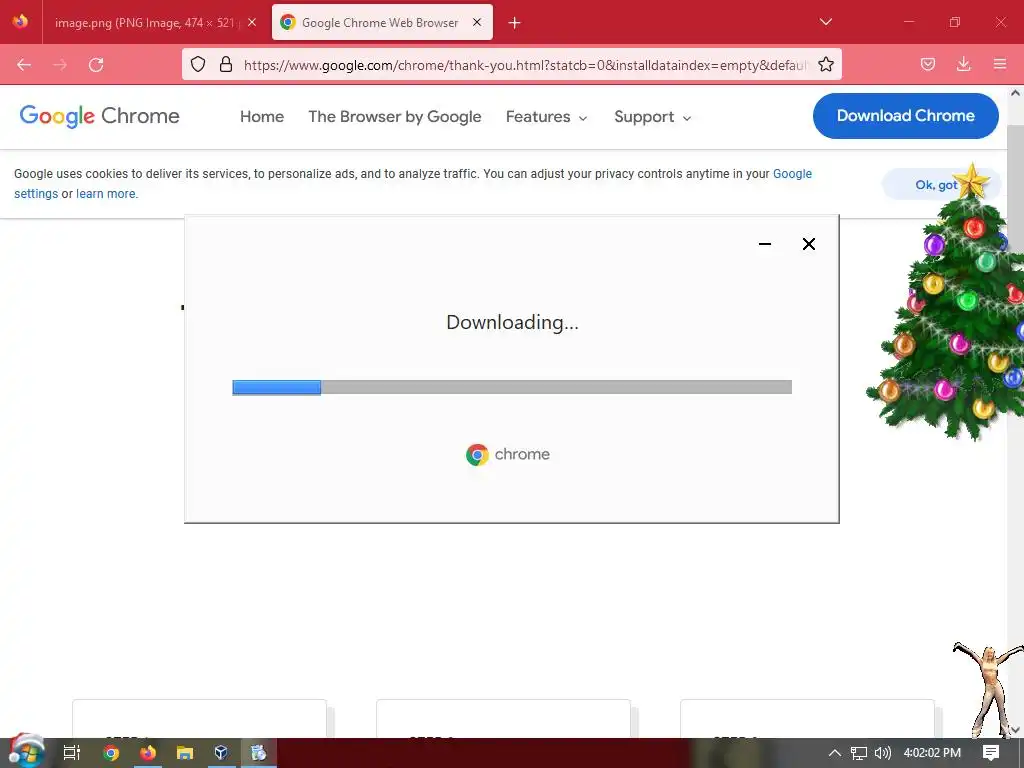List all tabs with the chevron button
The width and height of the screenshot is (1024, 768).
pos(825,22)
